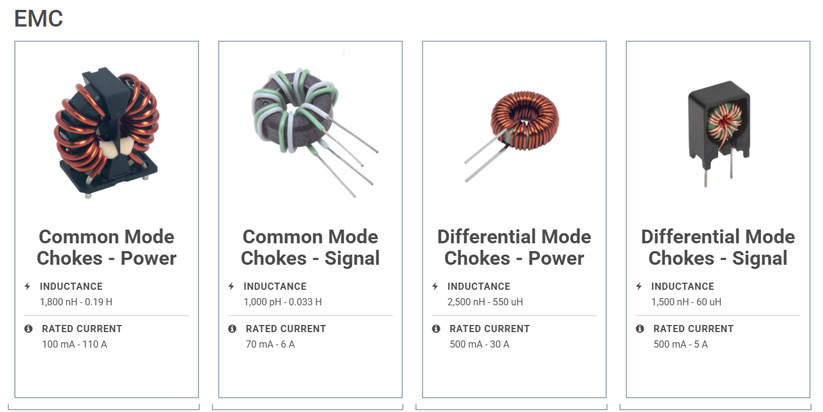The image size is (823, 412).
Task: Select the green-white wound toroid image
Action: click(315, 132)
